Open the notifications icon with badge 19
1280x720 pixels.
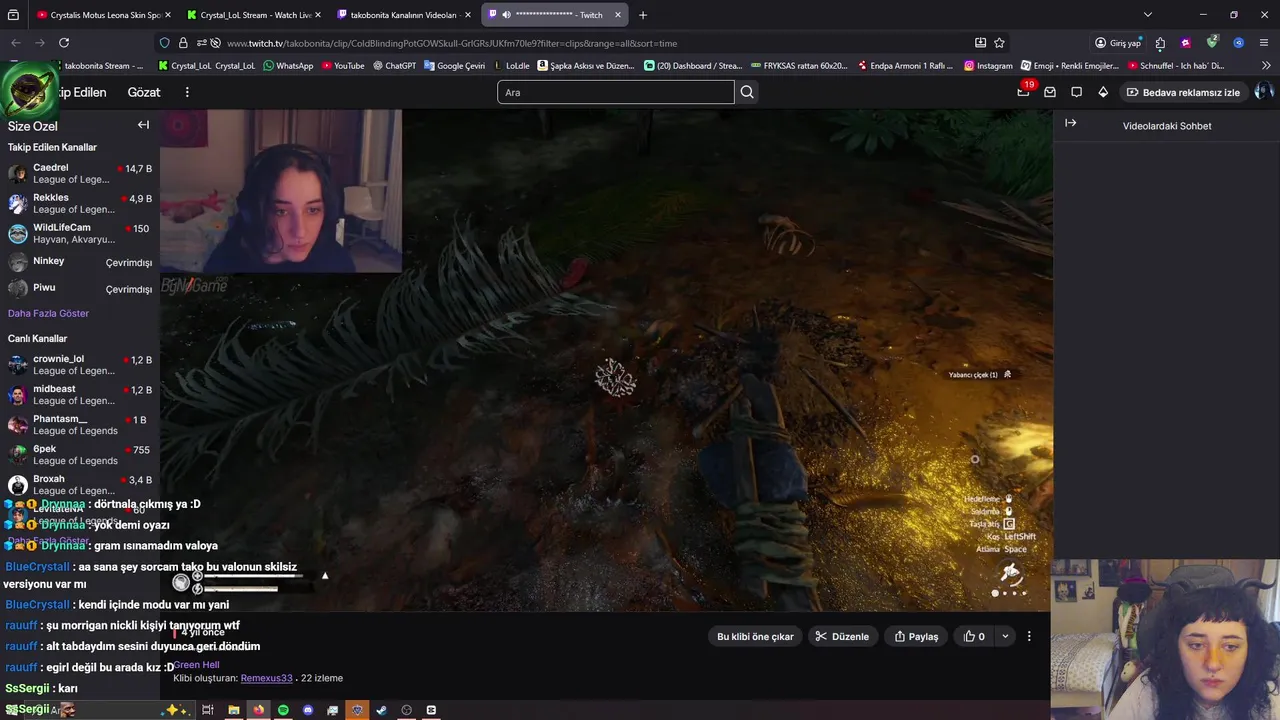(x=1024, y=91)
